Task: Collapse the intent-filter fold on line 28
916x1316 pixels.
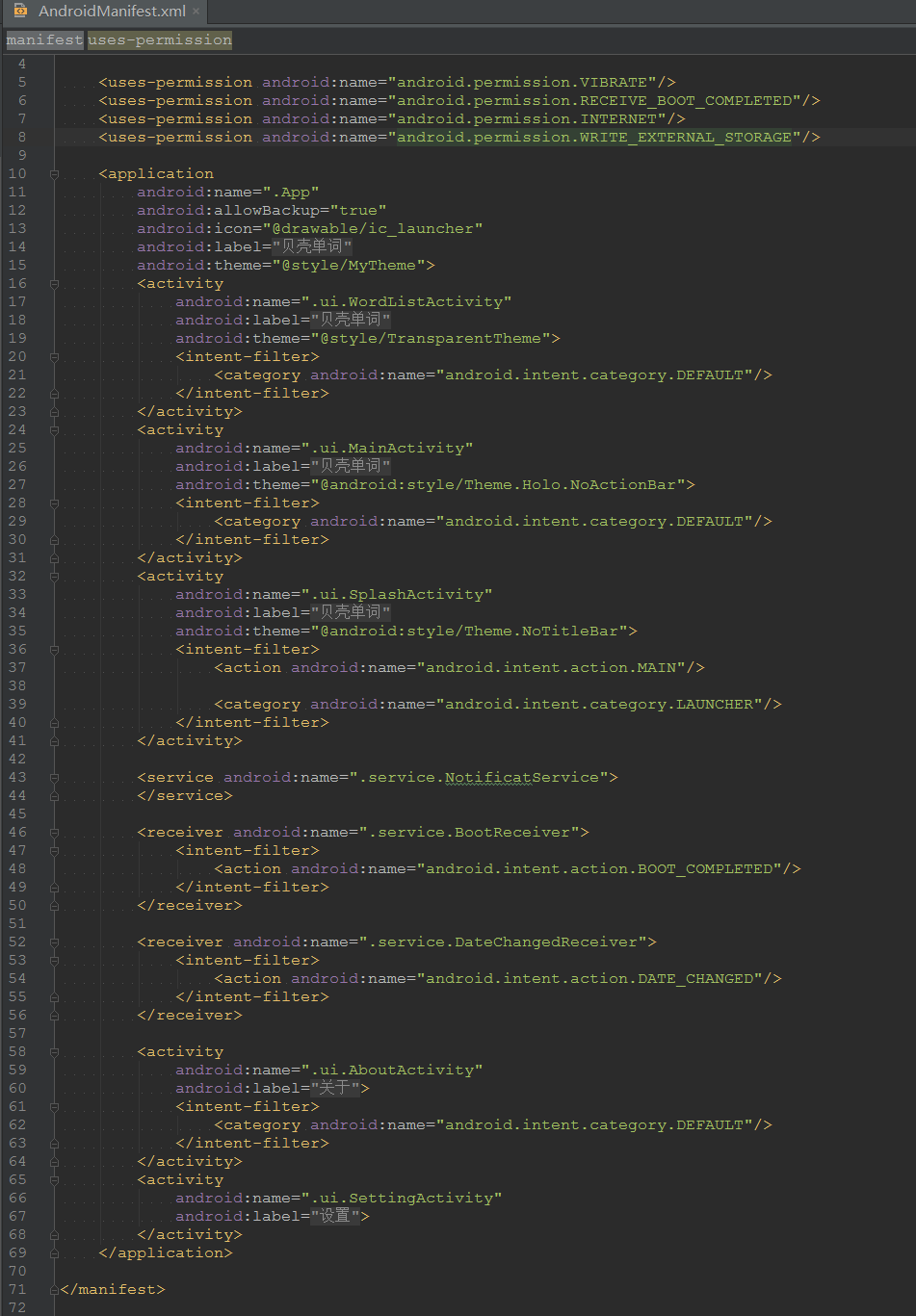Action: [54, 503]
